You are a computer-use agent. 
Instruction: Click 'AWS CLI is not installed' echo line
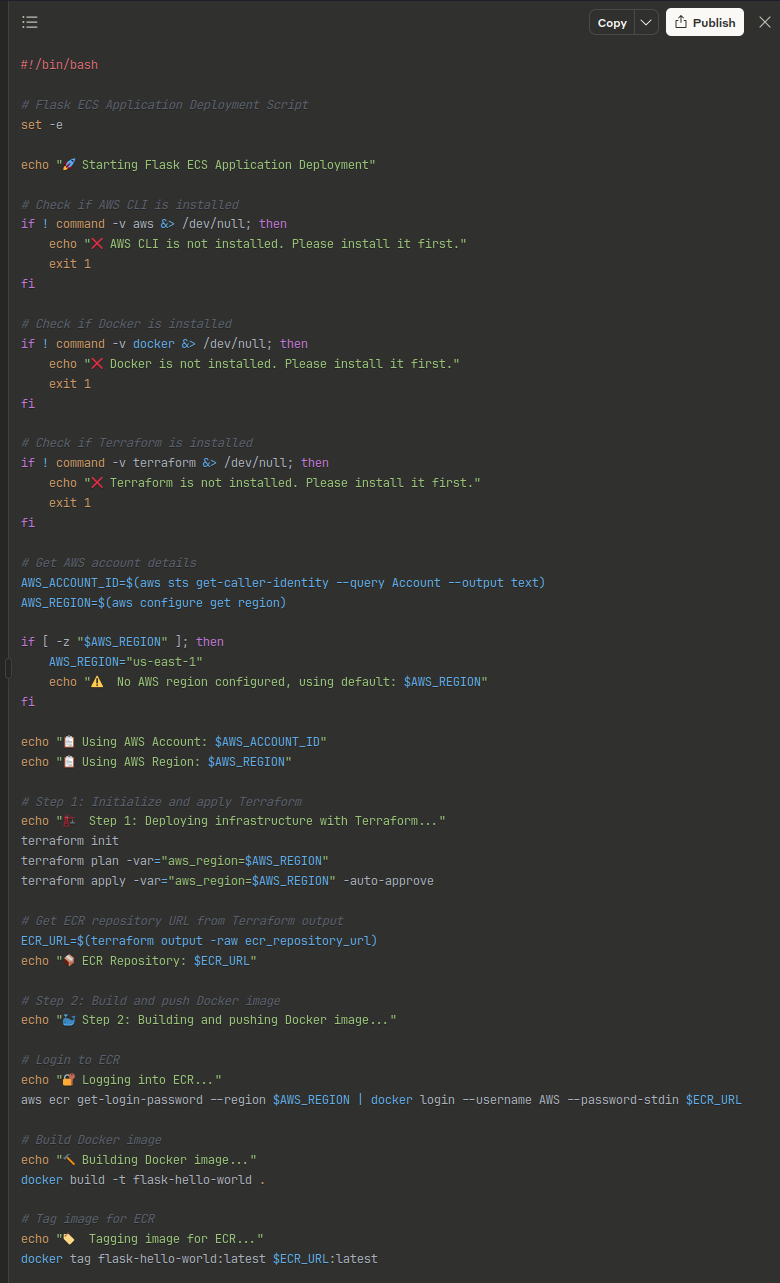coord(258,244)
